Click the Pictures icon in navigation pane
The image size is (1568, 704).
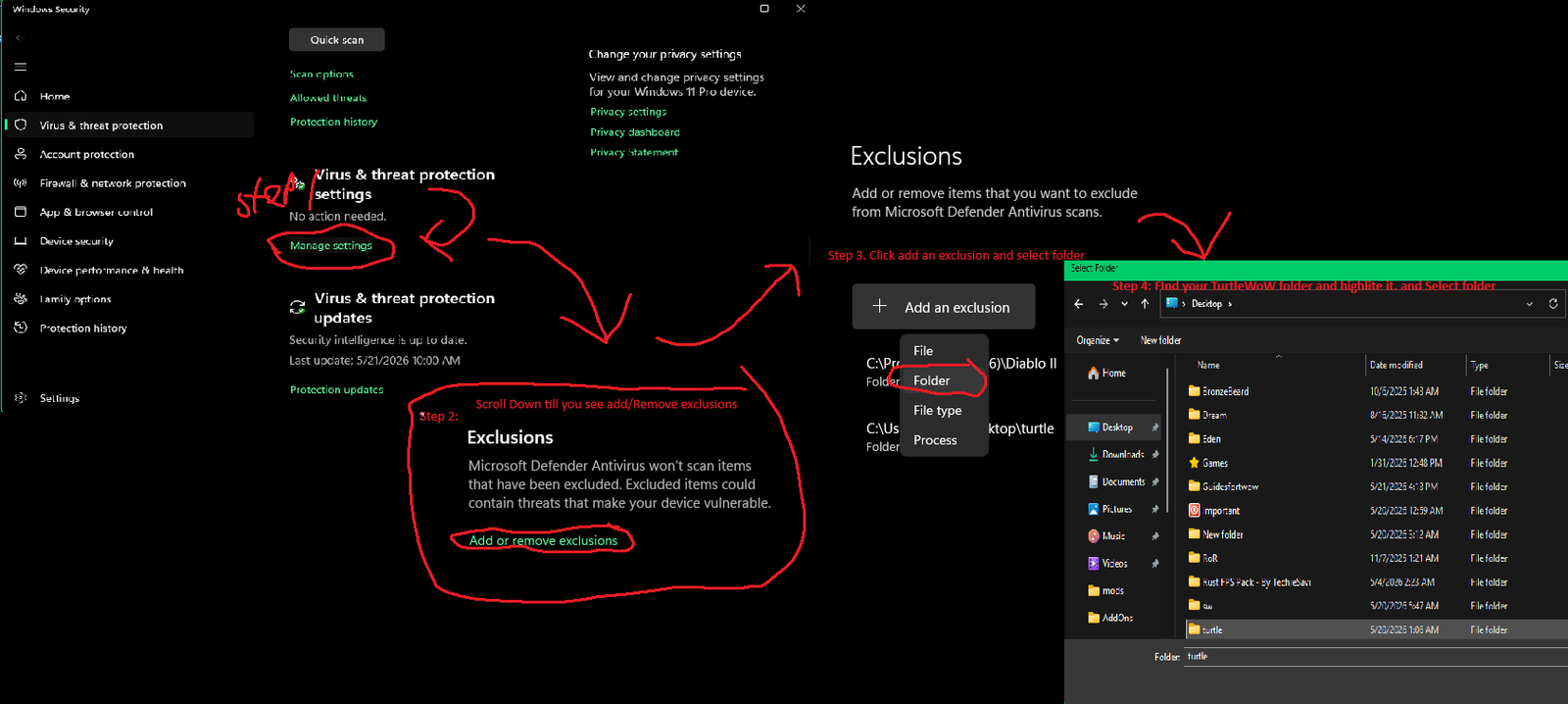tap(1094, 509)
